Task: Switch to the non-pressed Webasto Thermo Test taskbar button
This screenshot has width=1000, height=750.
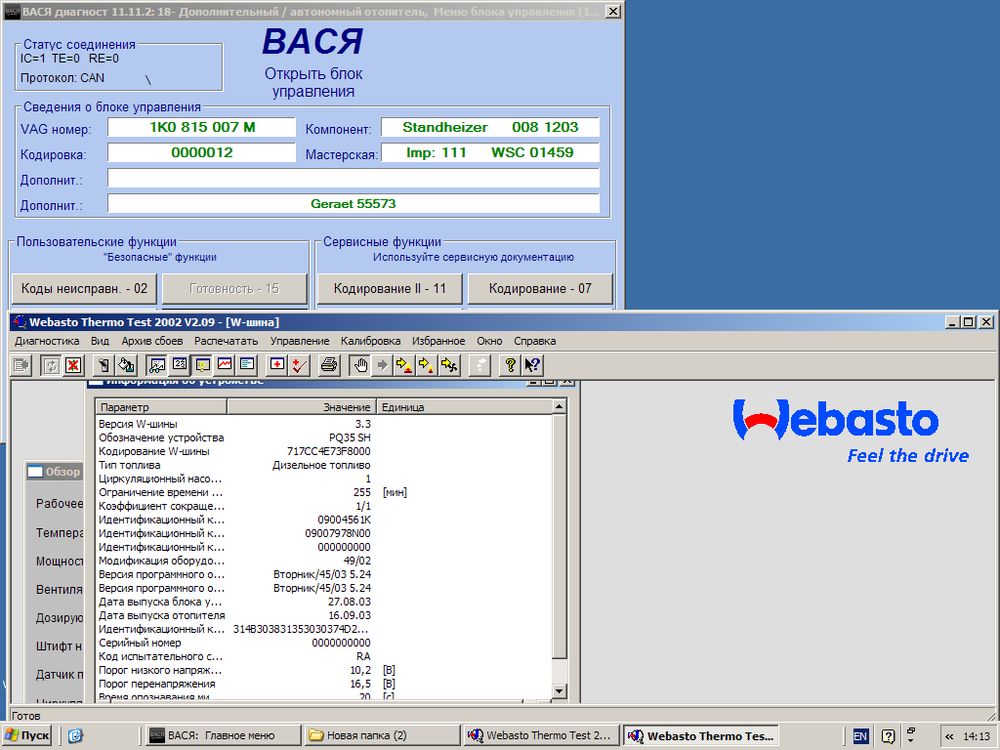Action: pos(541,736)
